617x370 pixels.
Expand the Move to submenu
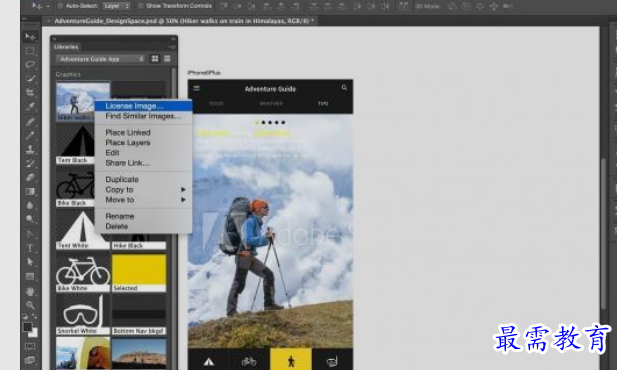pyautogui.click(x=143, y=200)
